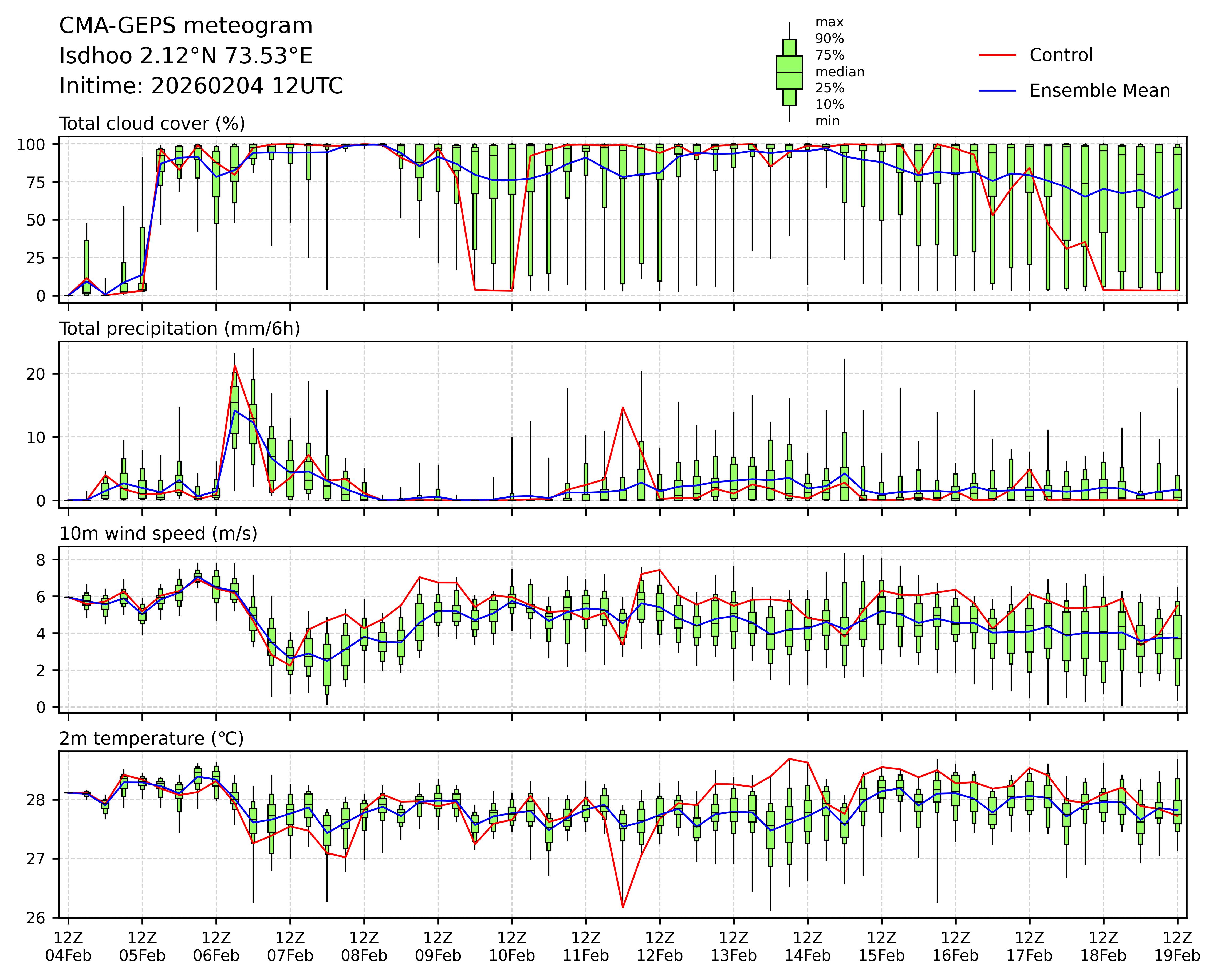The height and width of the screenshot is (980, 1217).
Task: Click the '20' precipitation y-axis tick label
Action: click(36, 374)
